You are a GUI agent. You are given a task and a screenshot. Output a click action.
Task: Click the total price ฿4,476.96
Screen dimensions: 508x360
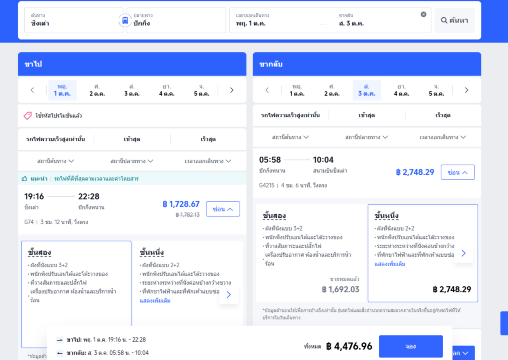[349, 346]
